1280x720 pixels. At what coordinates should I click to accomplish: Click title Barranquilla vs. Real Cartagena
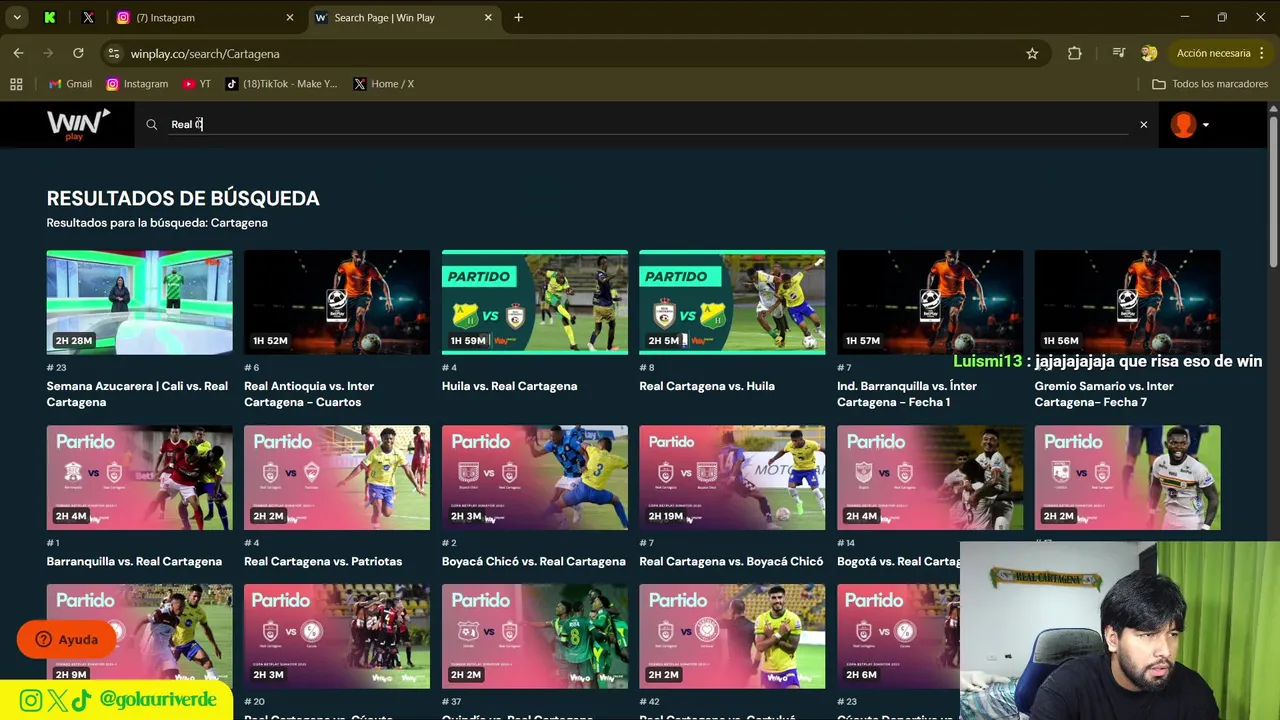134,562
